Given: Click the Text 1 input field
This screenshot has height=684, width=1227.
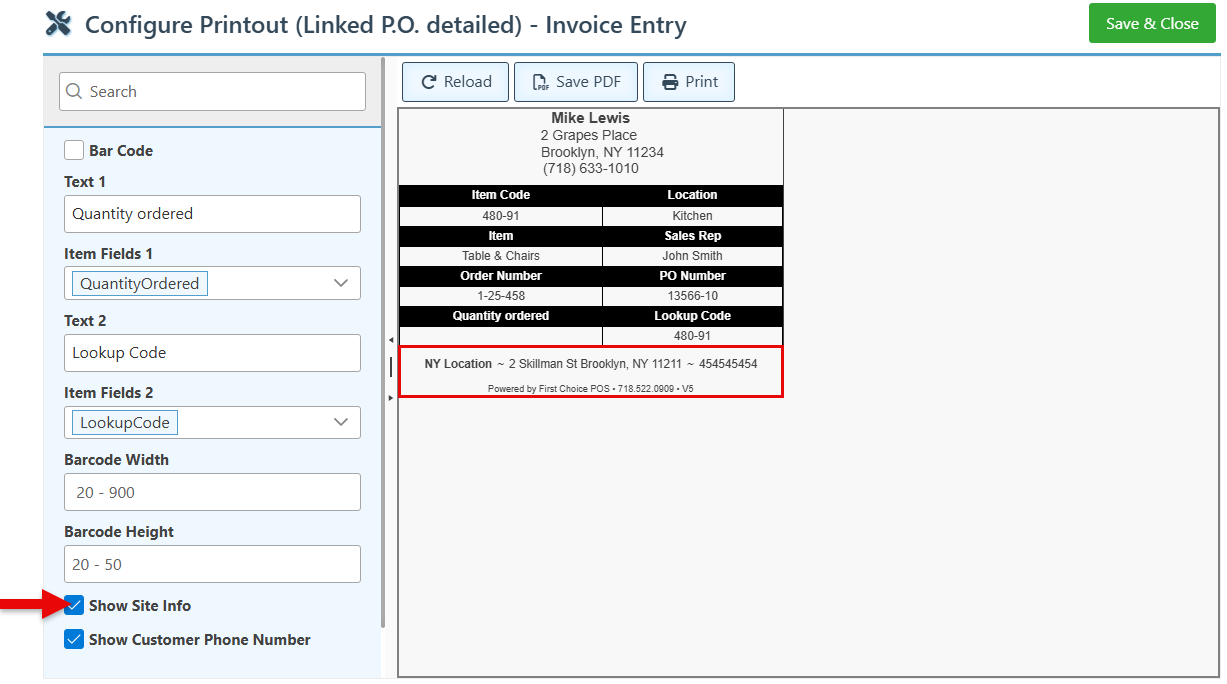Looking at the screenshot, I should coord(212,214).
